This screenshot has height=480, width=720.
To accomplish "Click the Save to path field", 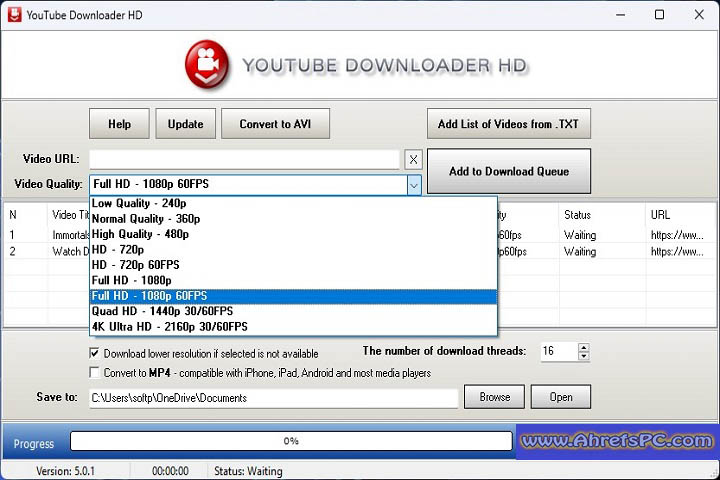I will 274,398.
